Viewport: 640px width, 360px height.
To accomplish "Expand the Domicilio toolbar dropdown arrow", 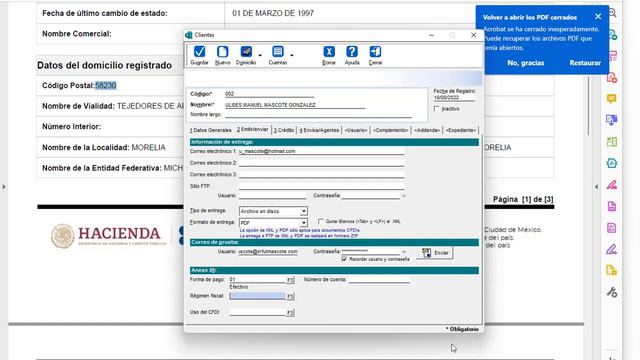I will [x=260, y=54].
